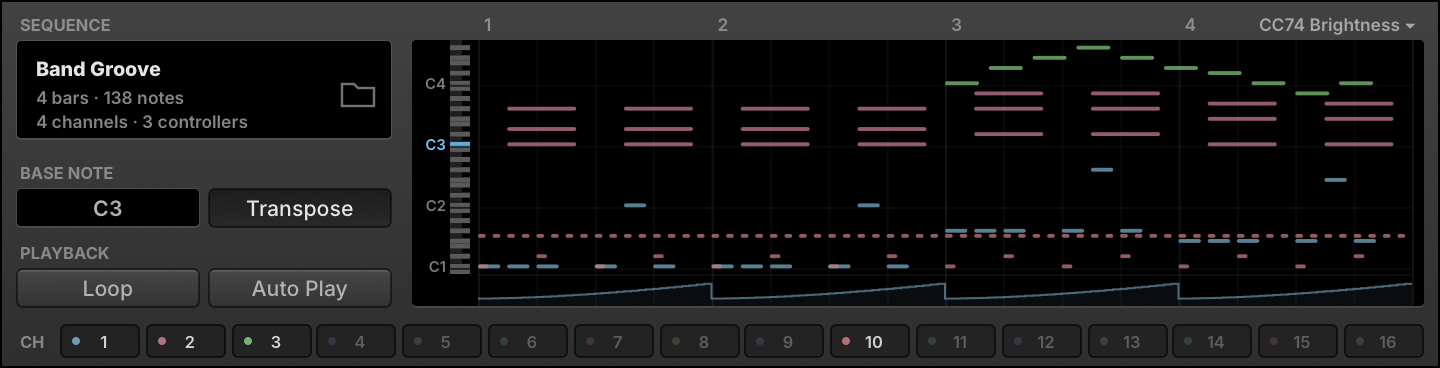Screen dimensions: 1440x368
Task: Enable channel 15
Action: tap(1298, 341)
